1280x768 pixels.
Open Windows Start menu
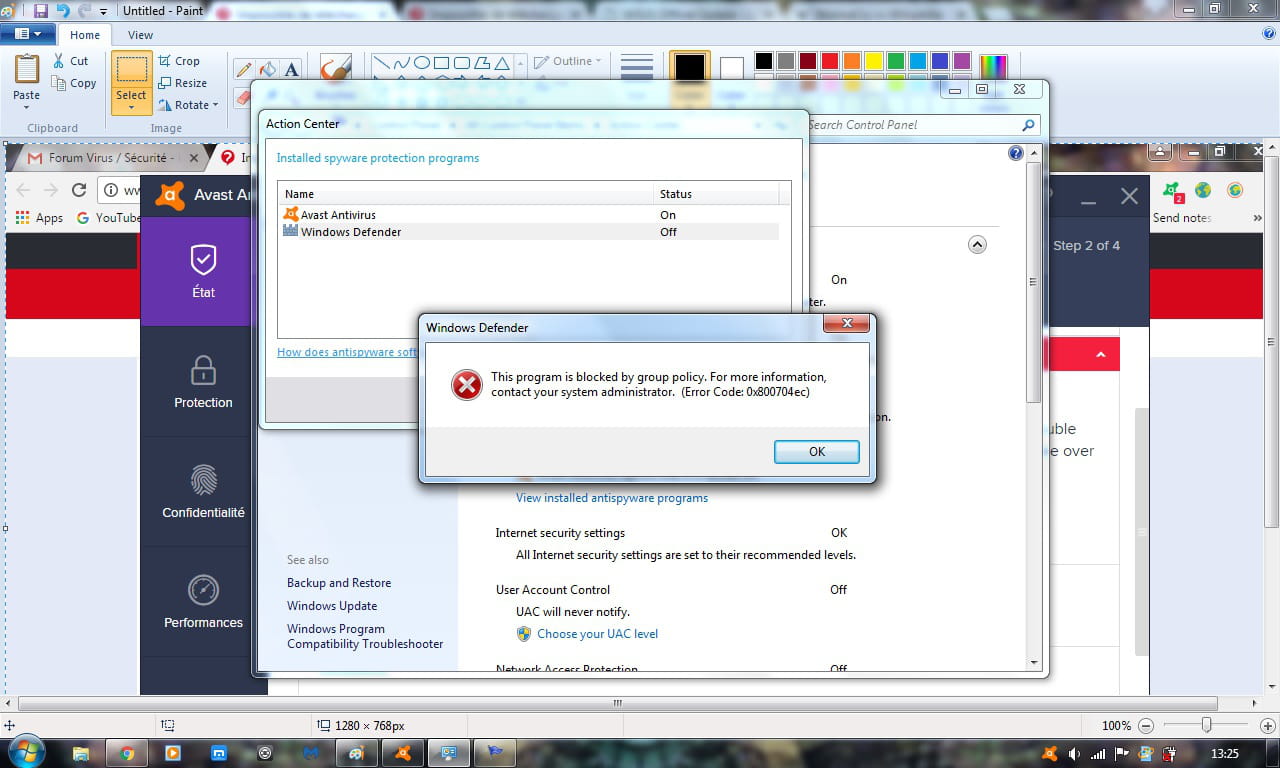(27, 752)
